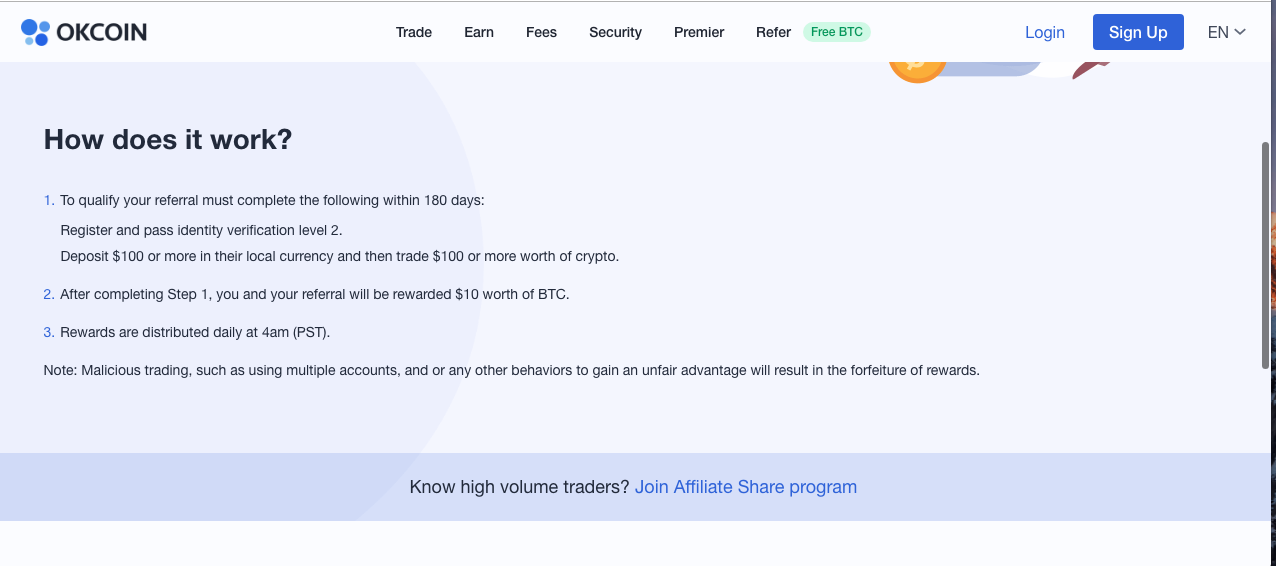Join Affiliate Share program link
This screenshot has width=1276, height=566.
[x=746, y=487]
